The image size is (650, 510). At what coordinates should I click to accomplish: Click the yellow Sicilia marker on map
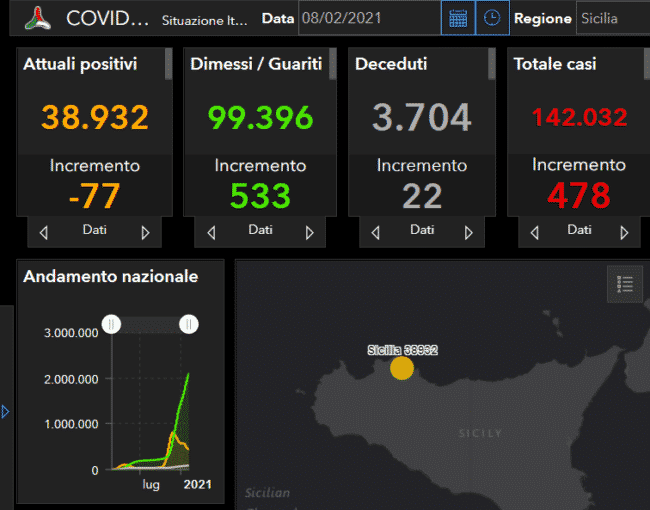[402, 368]
